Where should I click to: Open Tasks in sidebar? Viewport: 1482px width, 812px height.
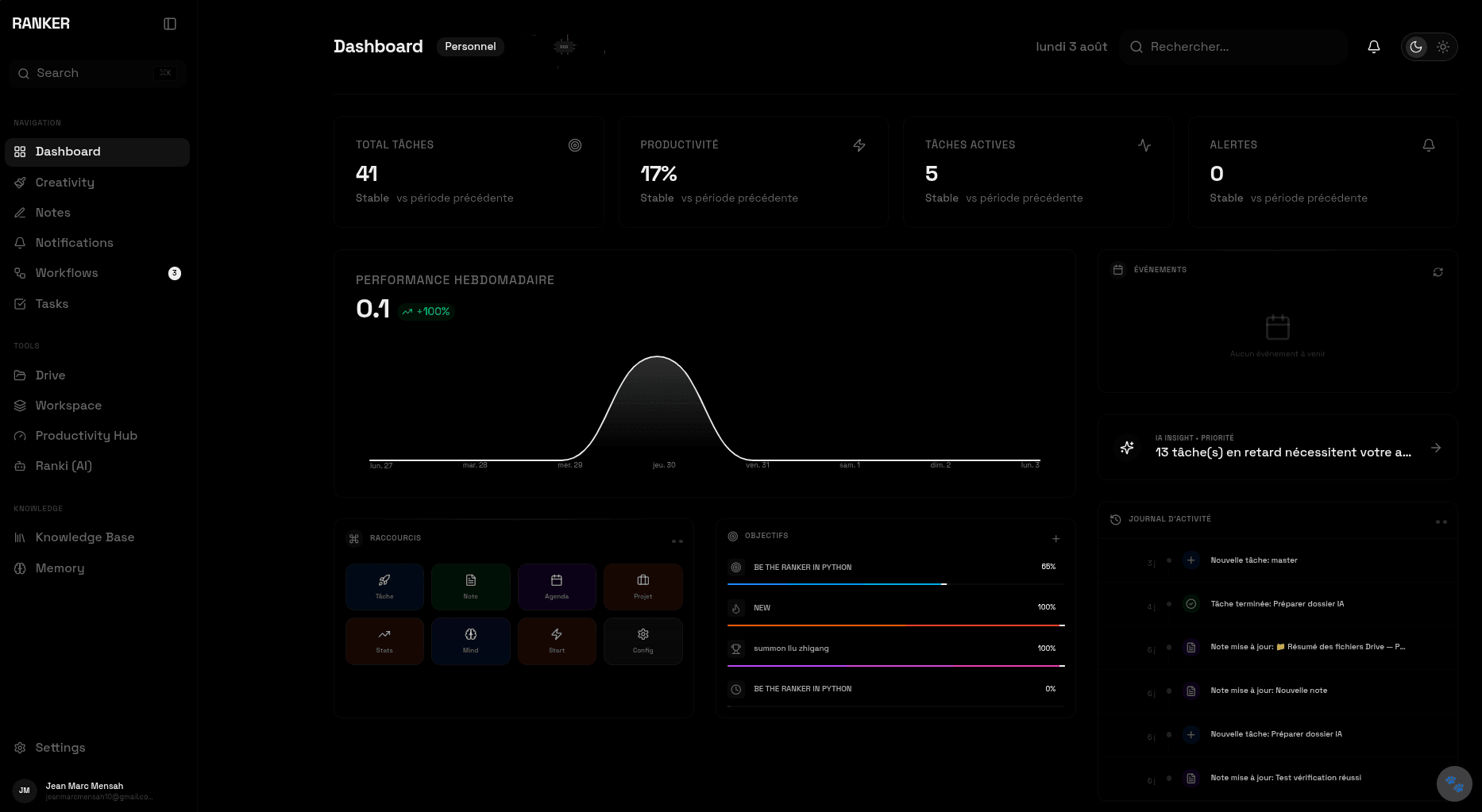click(x=97, y=304)
